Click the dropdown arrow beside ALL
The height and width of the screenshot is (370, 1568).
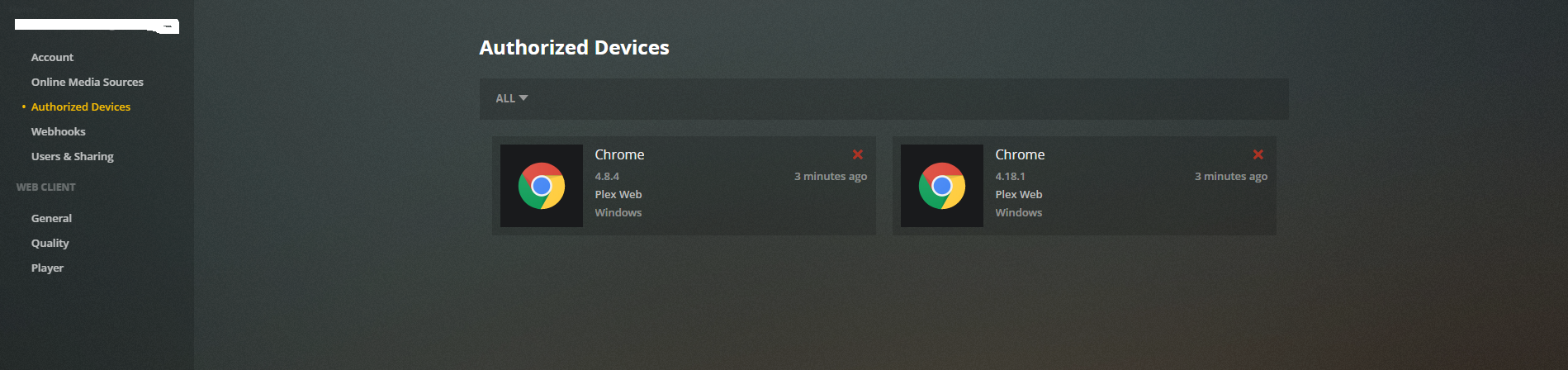coord(523,98)
